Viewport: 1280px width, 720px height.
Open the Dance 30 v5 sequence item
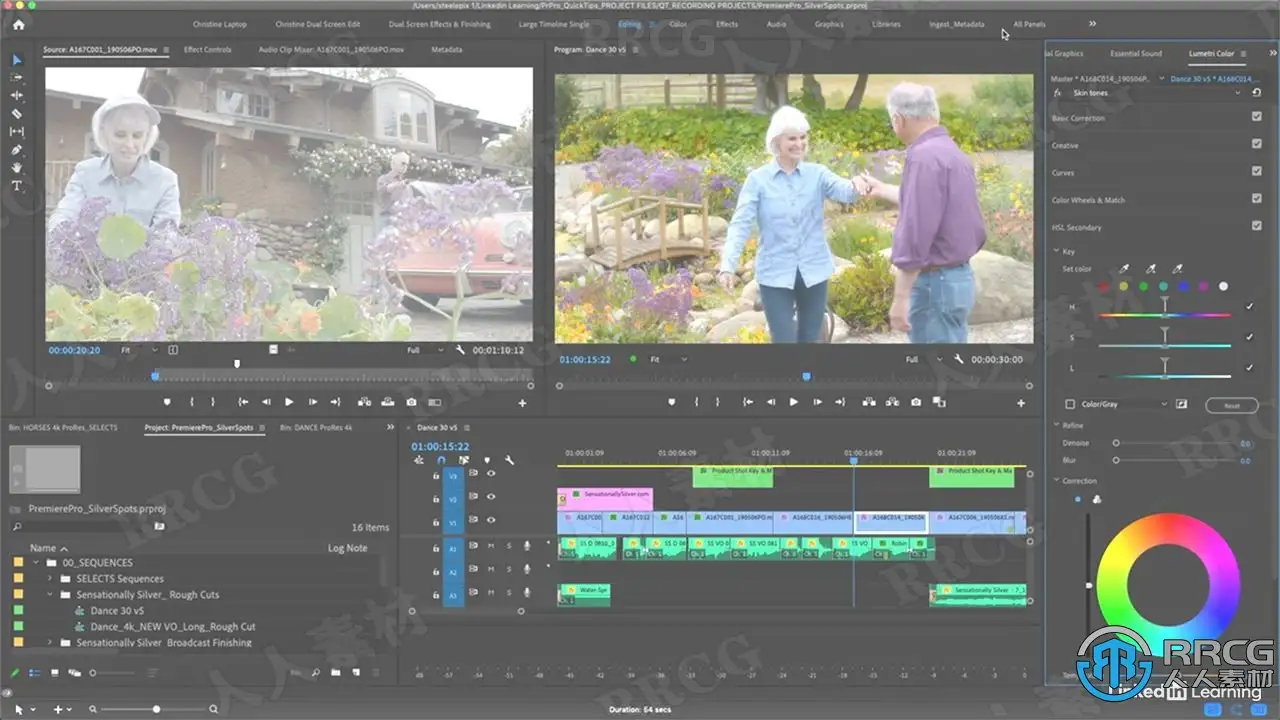[117, 611]
